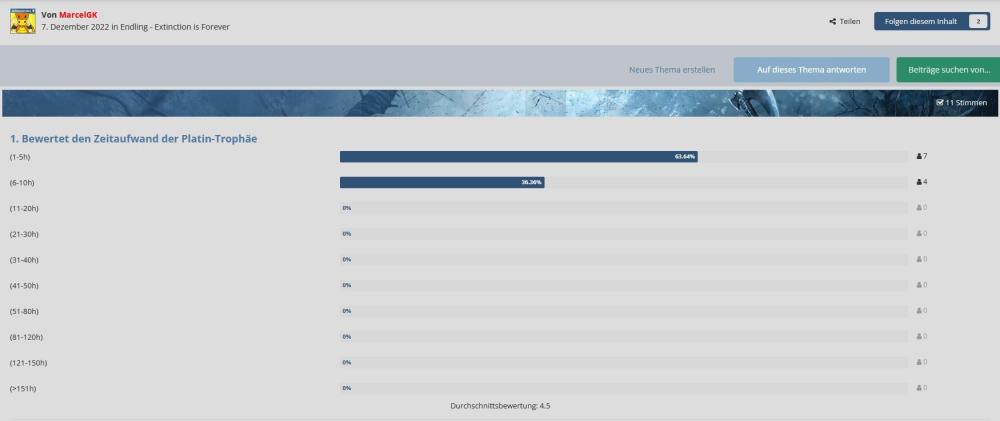Click the 11 Stimmen checkbox icon
Viewport: 1000px width, 421px height.
(939, 103)
